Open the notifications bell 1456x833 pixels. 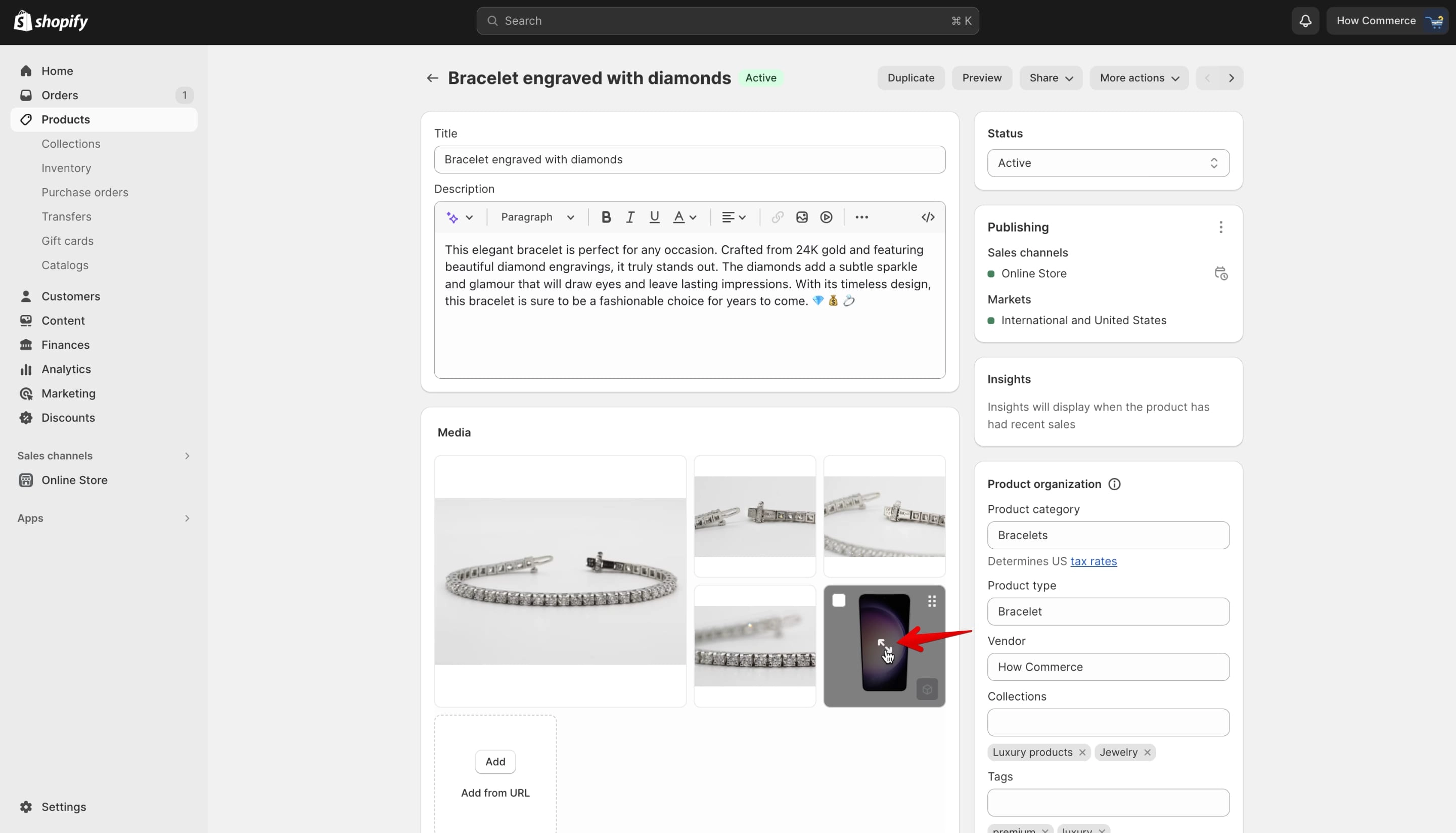pyautogui.click(x=1305, y=21)
